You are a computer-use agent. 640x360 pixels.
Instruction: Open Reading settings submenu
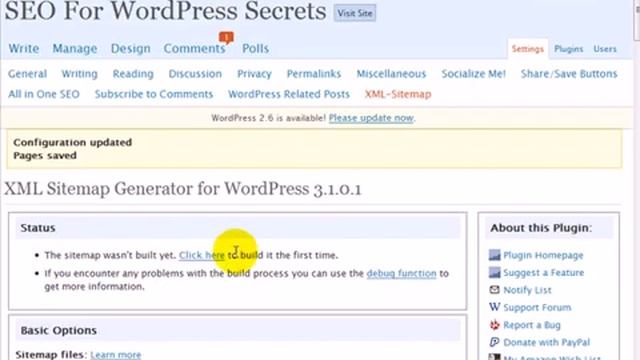click(133, 74)
